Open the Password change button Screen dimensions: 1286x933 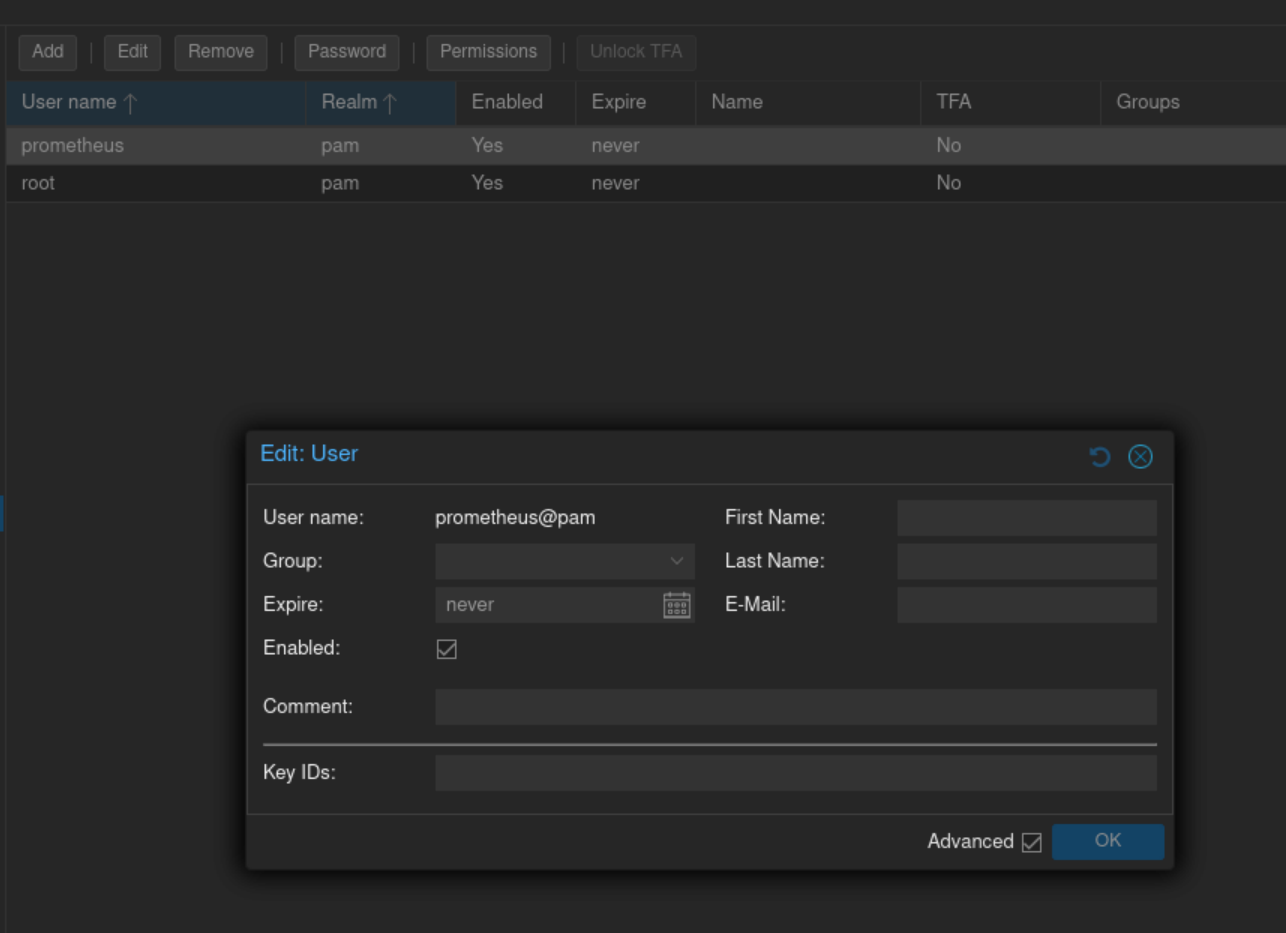[x=347, y=52]
